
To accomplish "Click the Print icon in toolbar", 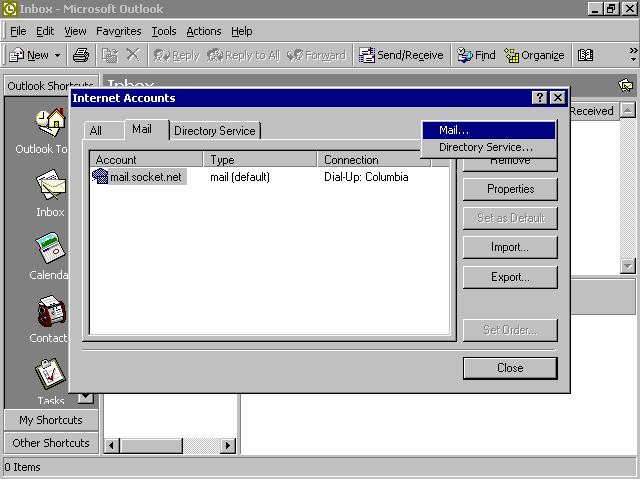I will pyautogui.click(x=81, y=55).
